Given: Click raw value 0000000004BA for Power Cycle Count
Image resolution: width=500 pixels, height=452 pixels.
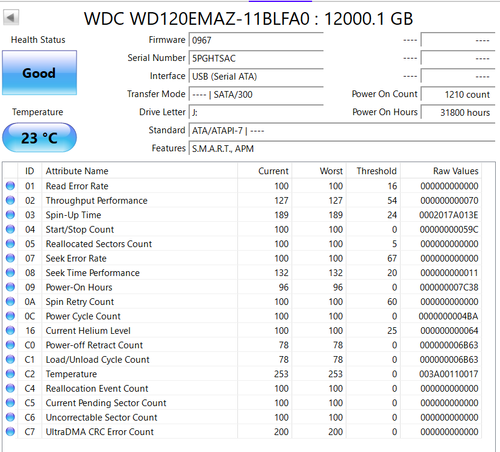Looking at the screenshot, I should tap(449, 316).
